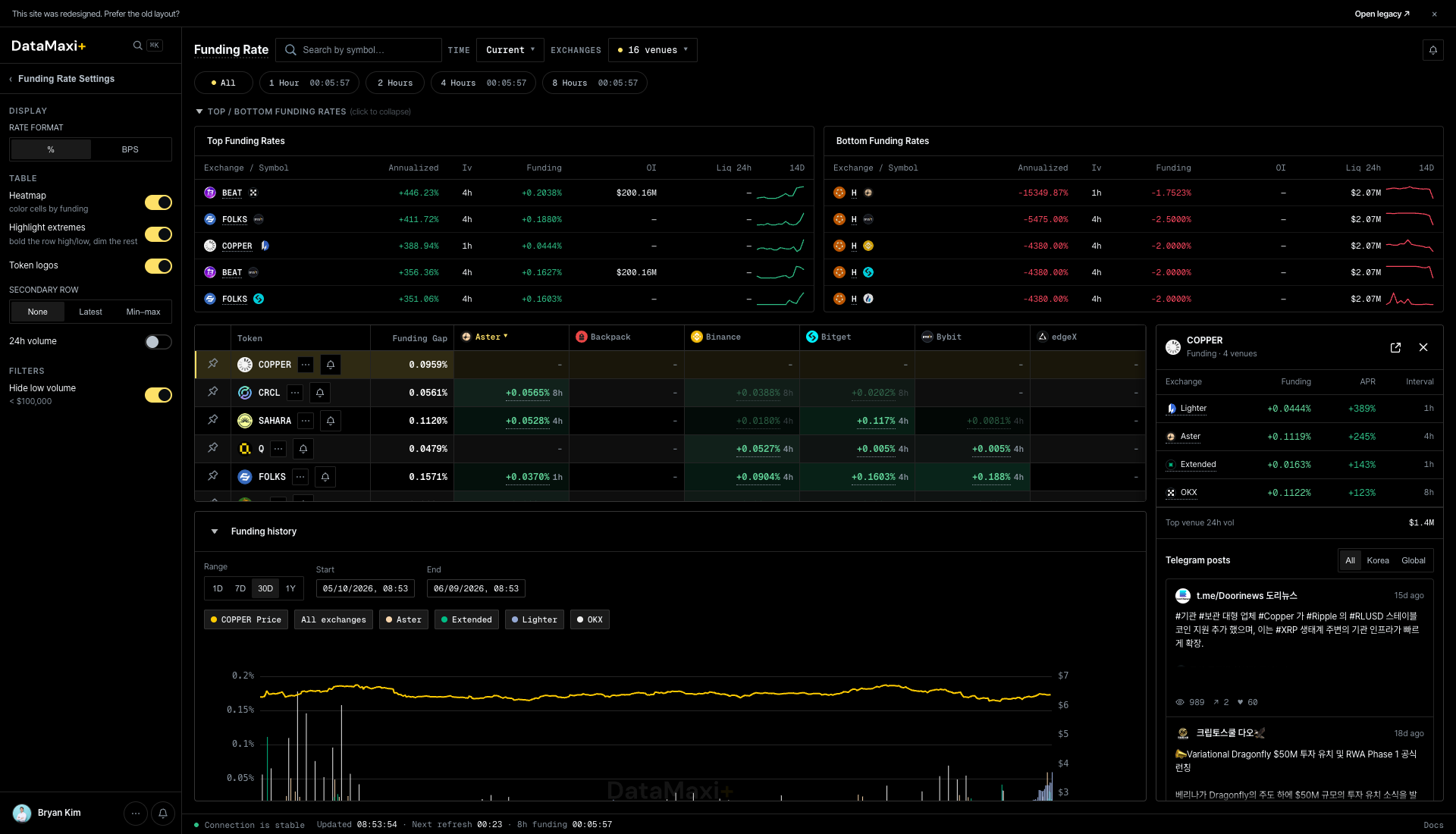1456x834 pixels.
Task: Click Bryan Kim's profile avatar
Action: tap(22, 814)
